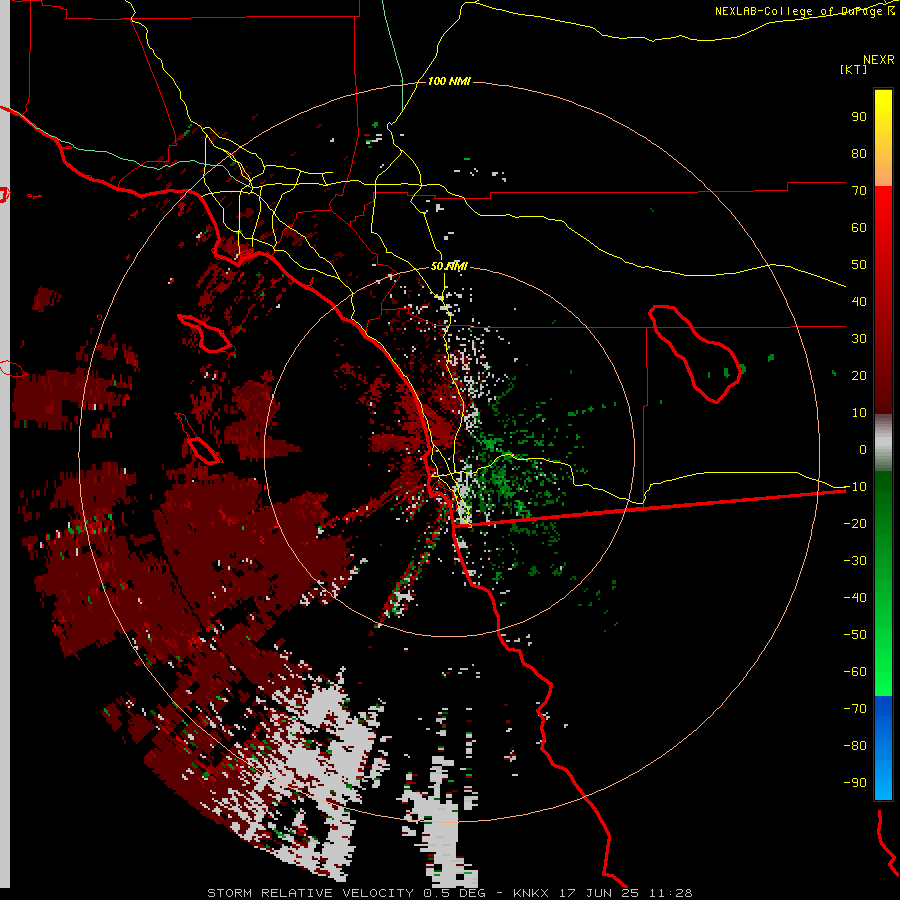Click the 50 NMI range ring label
The width and height of the screenshot is (900, 900).
pos(449,266)
